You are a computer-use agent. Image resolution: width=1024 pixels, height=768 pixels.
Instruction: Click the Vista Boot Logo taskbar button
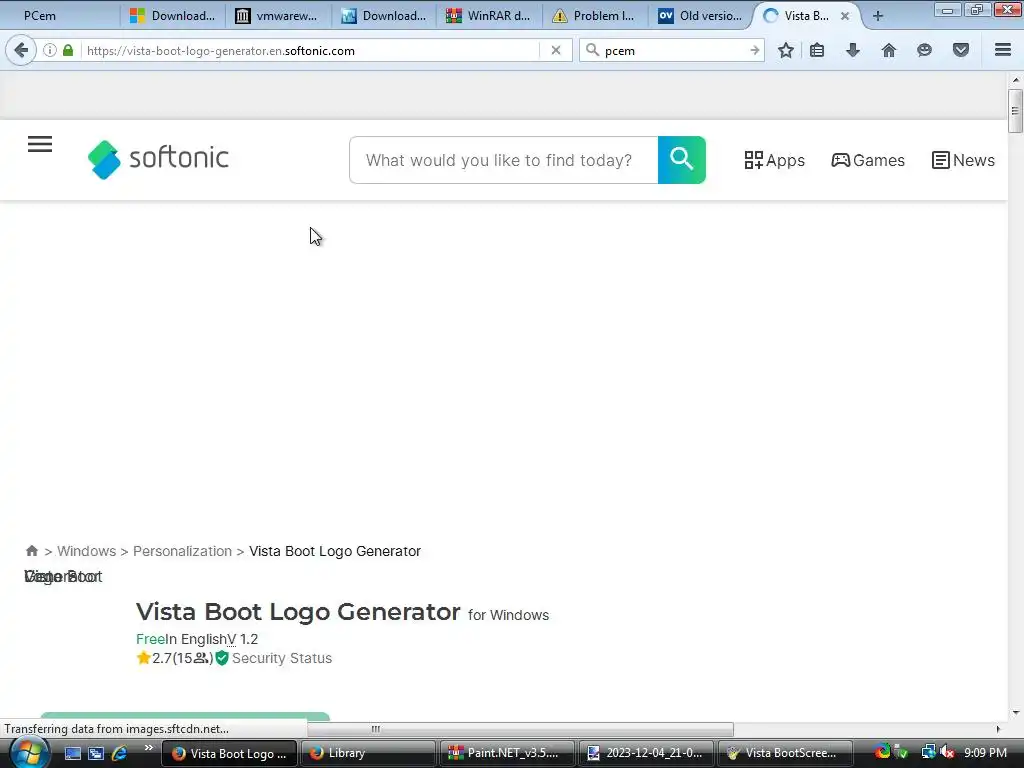click(x=229, y=753)
